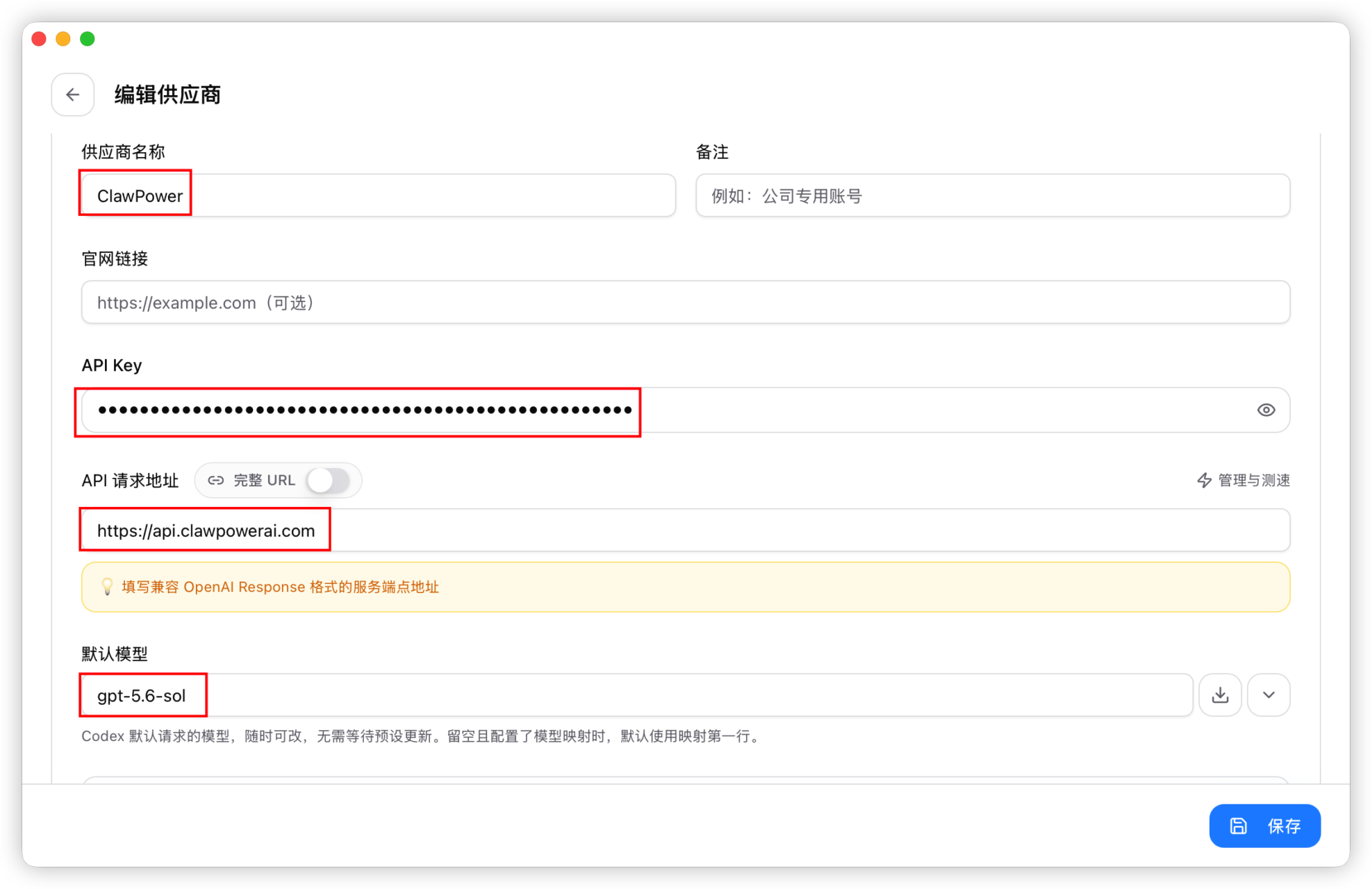This screenshot has width=1372, height=889.
Task: Toggle the 完整 URL switch
Action: pos(329,481)
